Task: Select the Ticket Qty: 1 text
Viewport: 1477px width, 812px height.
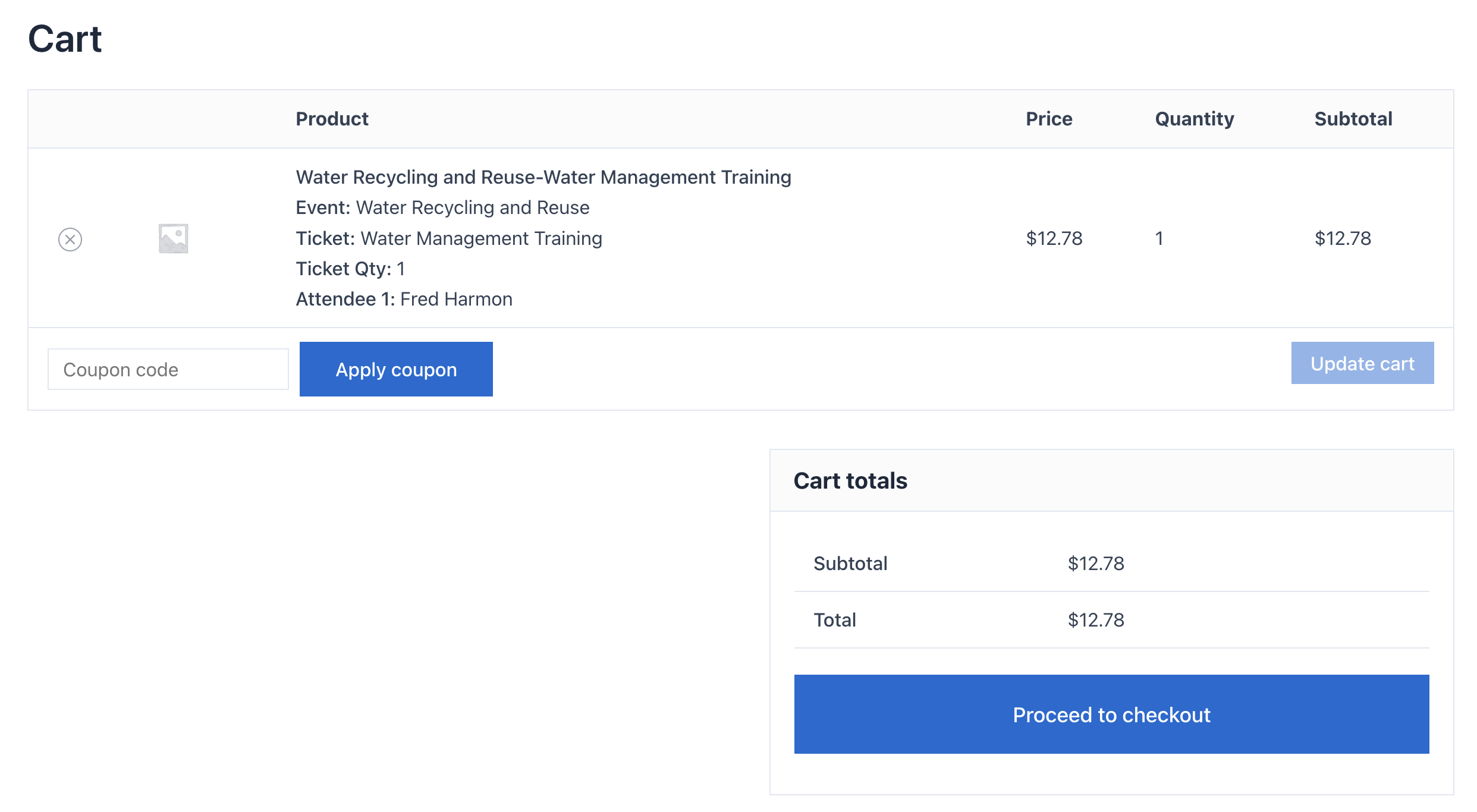Action: tap(350, 269)
